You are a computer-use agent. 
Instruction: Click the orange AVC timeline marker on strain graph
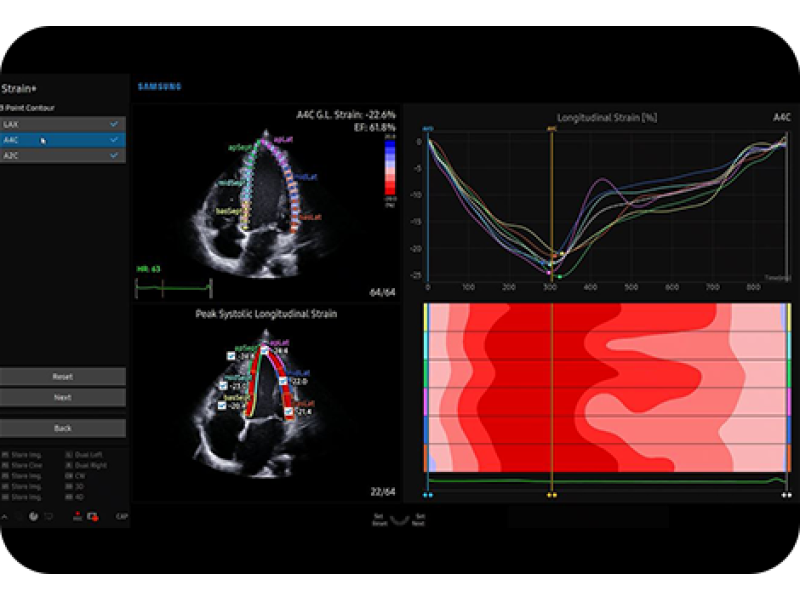(551, 128)
